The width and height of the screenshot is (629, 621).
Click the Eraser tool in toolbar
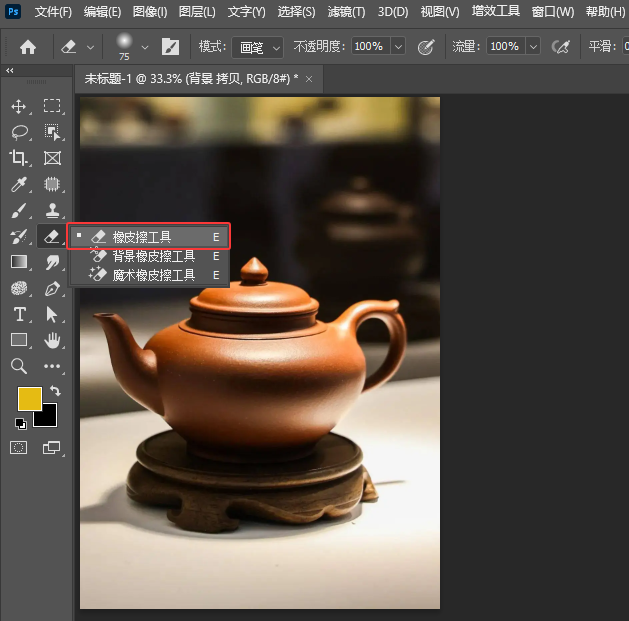tap(52, 236)
